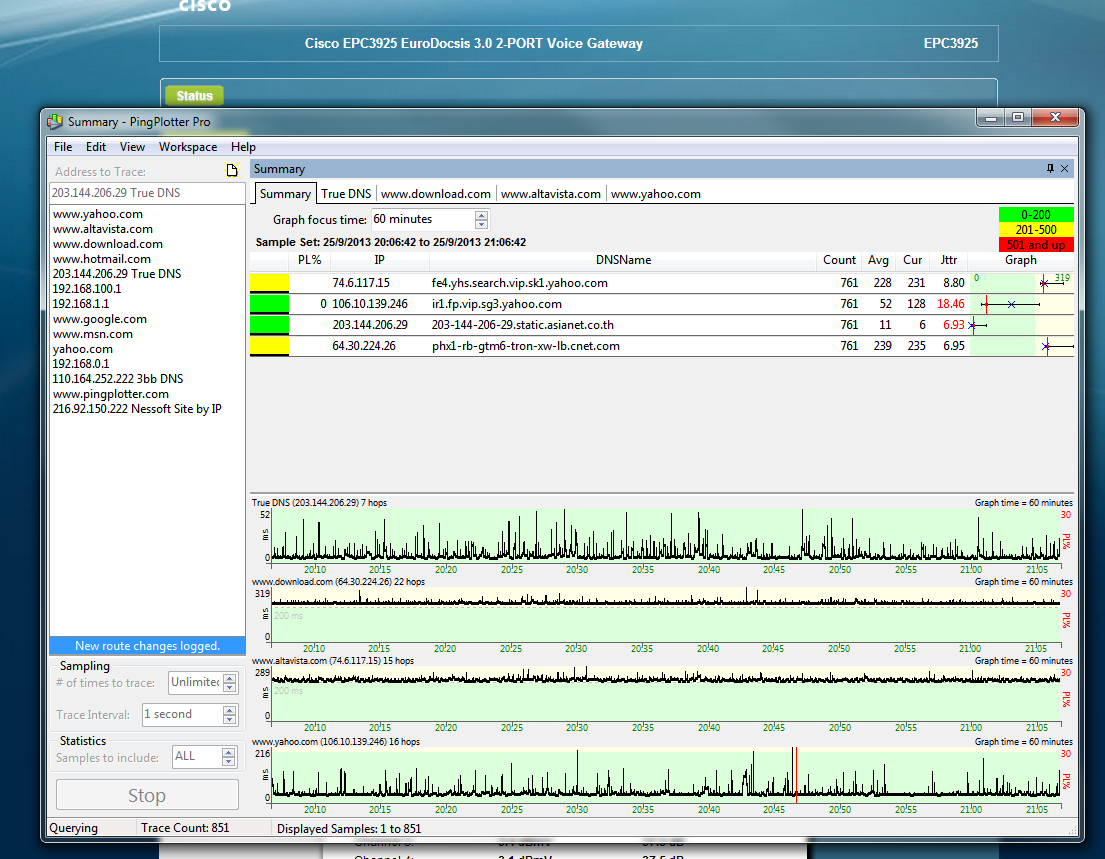Click the PingPlotter Pro icon in title bar
This screenshot has height=859, width=1105.
click(55, 122)
